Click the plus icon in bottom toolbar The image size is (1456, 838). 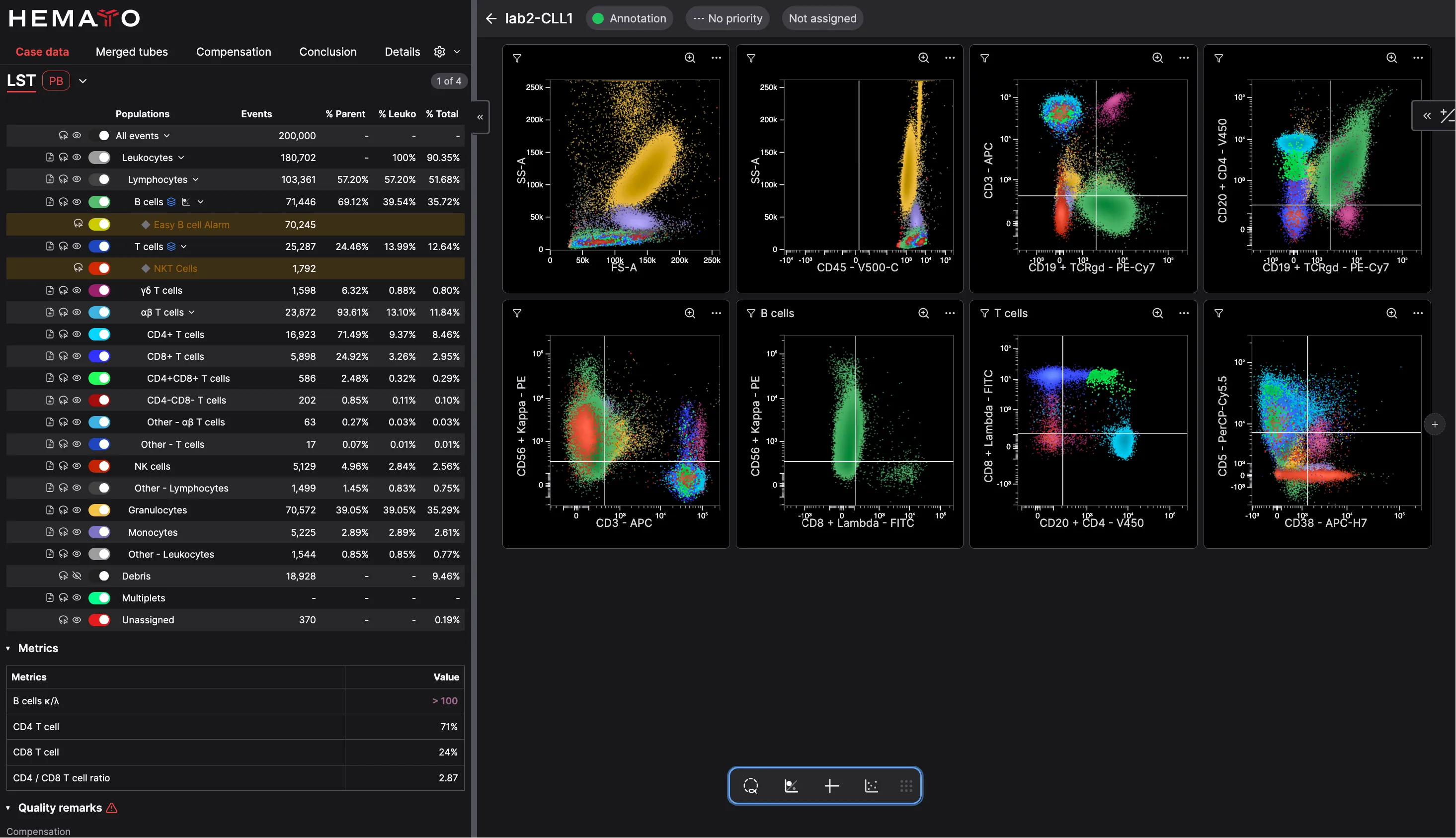pyautogui.click(x=831, y=786)
